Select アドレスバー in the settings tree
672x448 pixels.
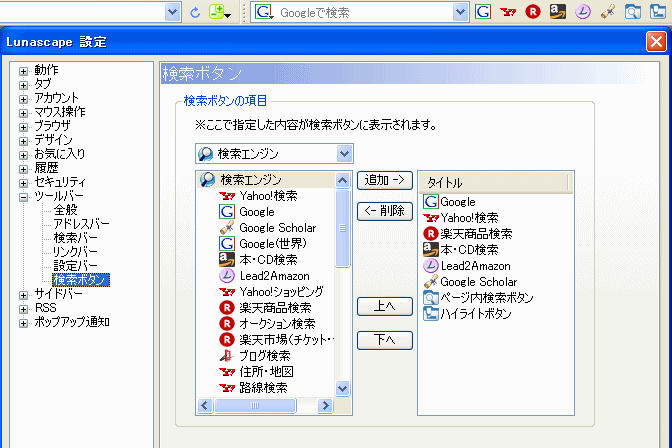pos(81,224)
